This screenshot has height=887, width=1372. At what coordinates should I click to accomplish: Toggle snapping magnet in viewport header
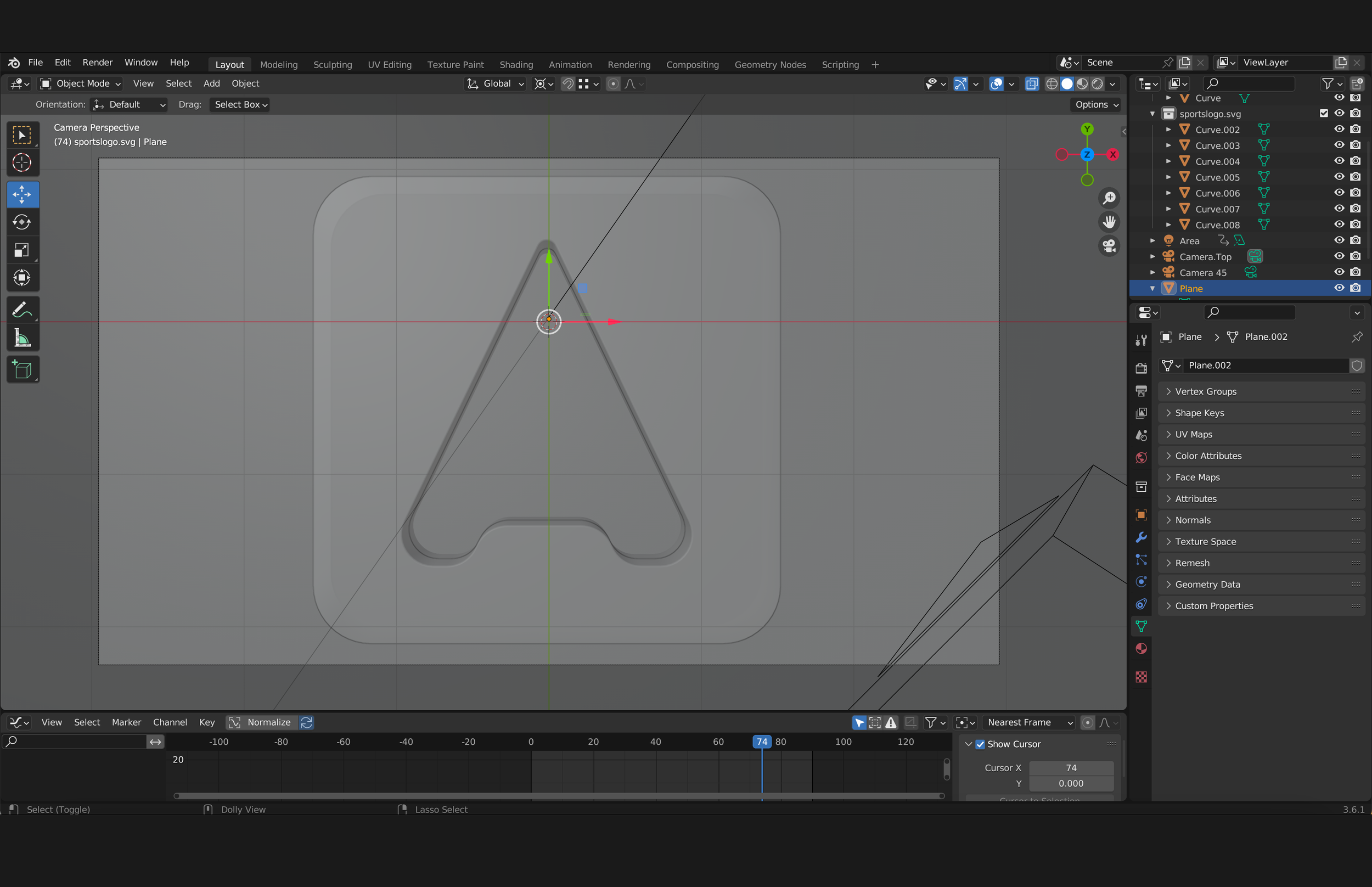click(567, 84)
